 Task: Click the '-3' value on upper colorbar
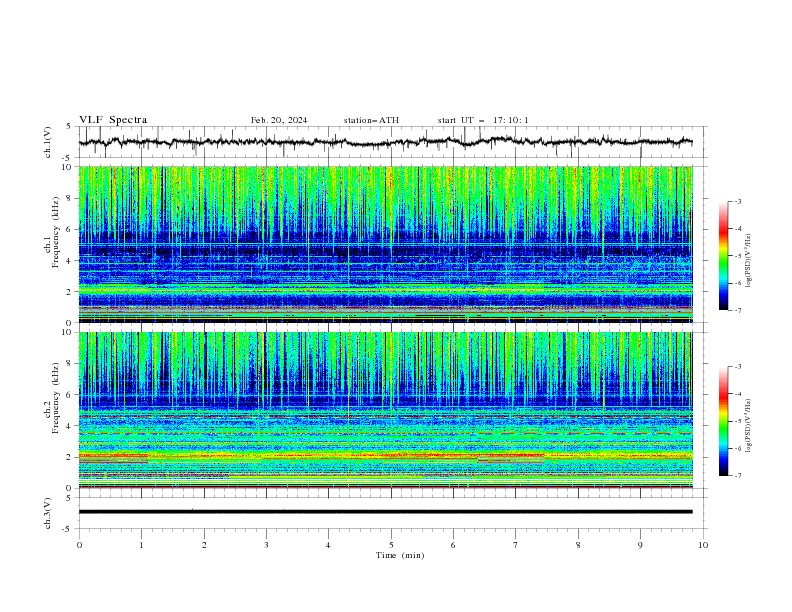(737, 201)
